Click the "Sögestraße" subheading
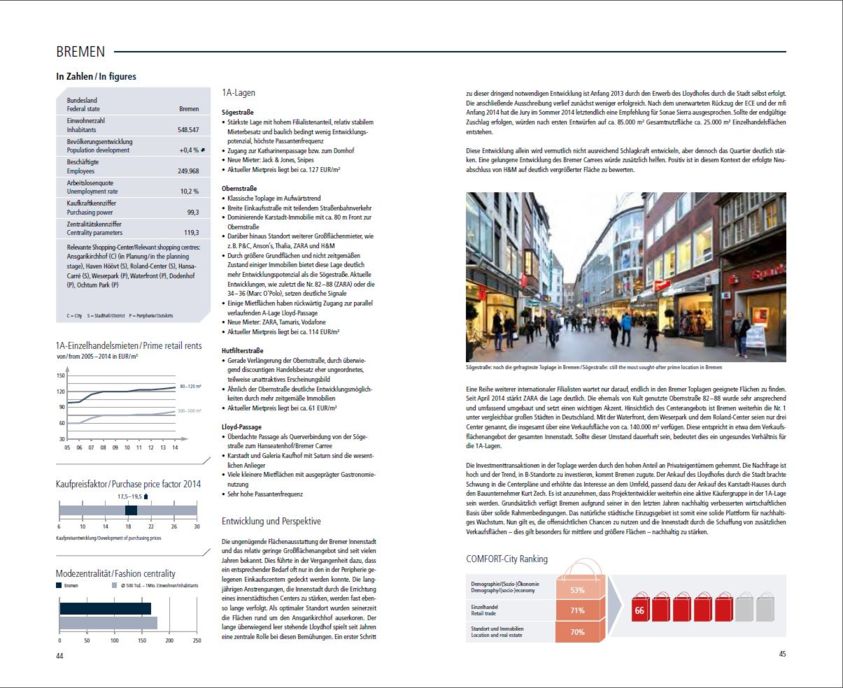This screenshot has height=688, width=843. click(x=238, y=113)
